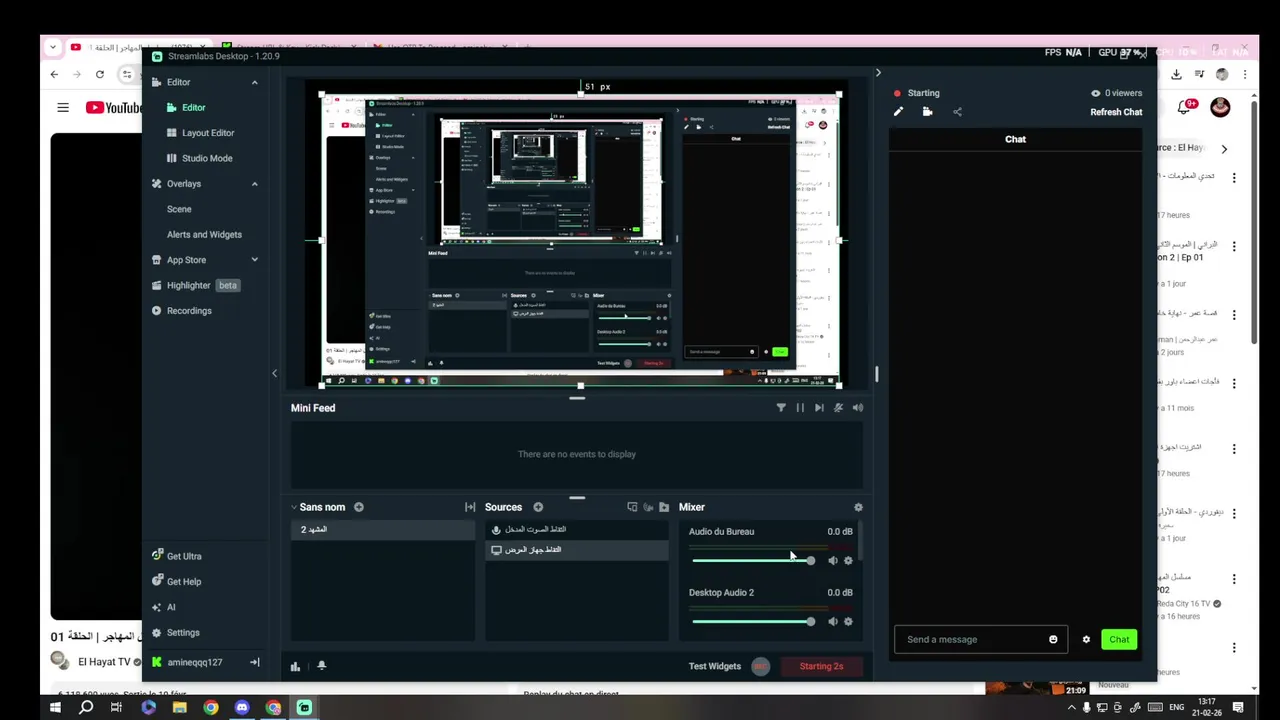Open Mixer advanced audio settings gear
1280x720 pixels.
click(x=858, y=507)
